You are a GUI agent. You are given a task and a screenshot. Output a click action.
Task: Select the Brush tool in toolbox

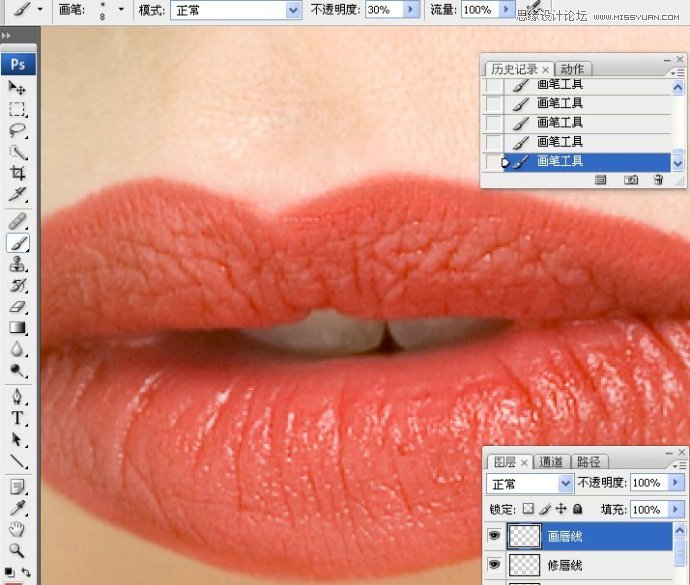tap(17, 243)
